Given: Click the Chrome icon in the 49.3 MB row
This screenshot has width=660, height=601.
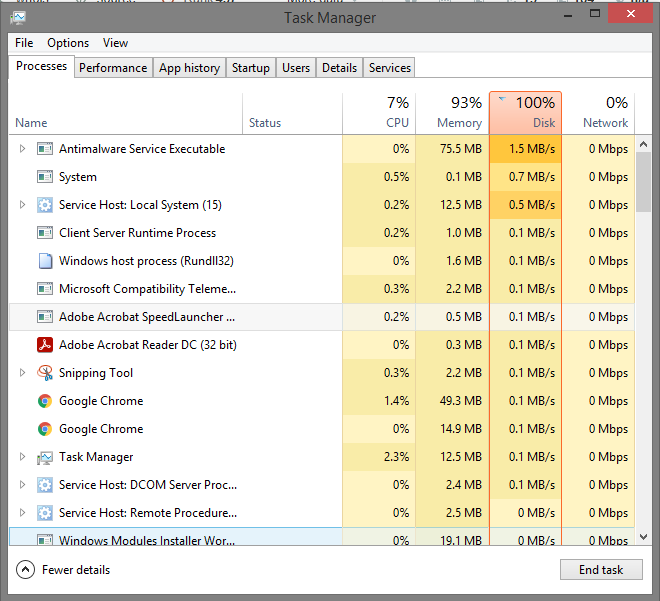Looking at the screenshot, I should (45, 401).
